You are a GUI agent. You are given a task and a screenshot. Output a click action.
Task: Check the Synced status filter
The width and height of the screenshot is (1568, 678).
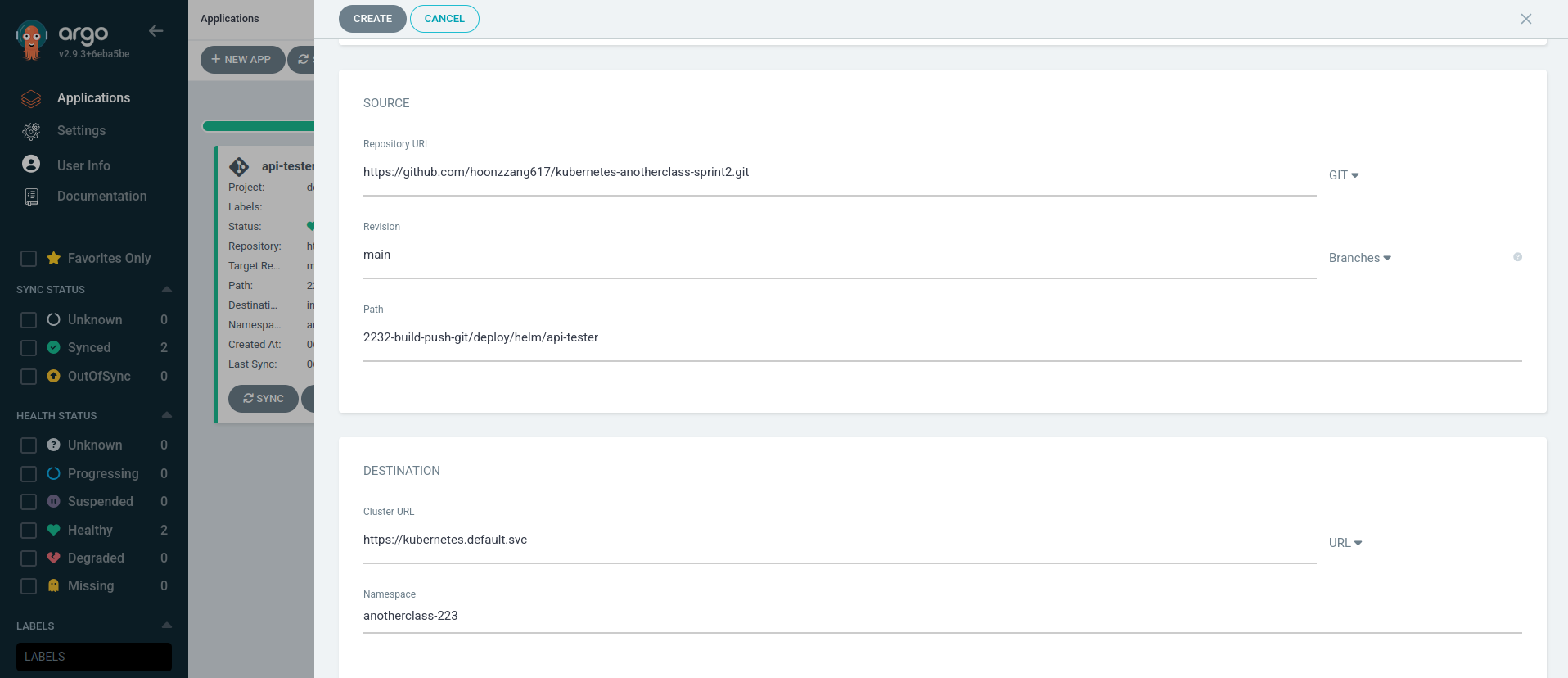pyautogui.click(x=29, y=348)
